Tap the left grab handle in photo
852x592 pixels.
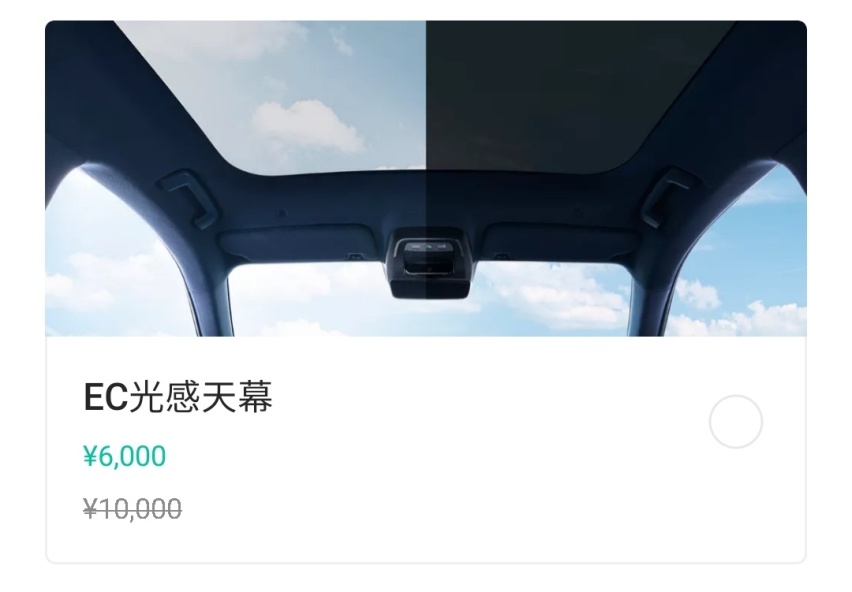pyautogui.click(x=191, y=198)
